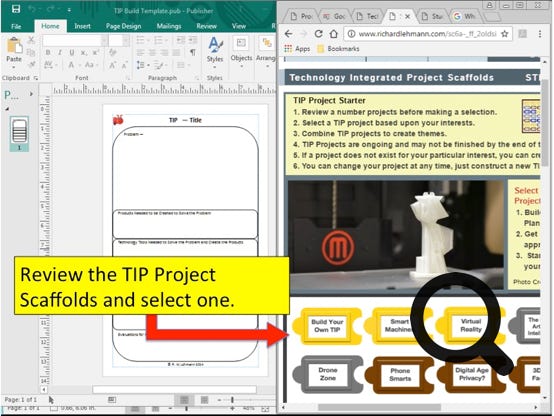
Task: Toggle align text left
Action: (x=141, y=53)
